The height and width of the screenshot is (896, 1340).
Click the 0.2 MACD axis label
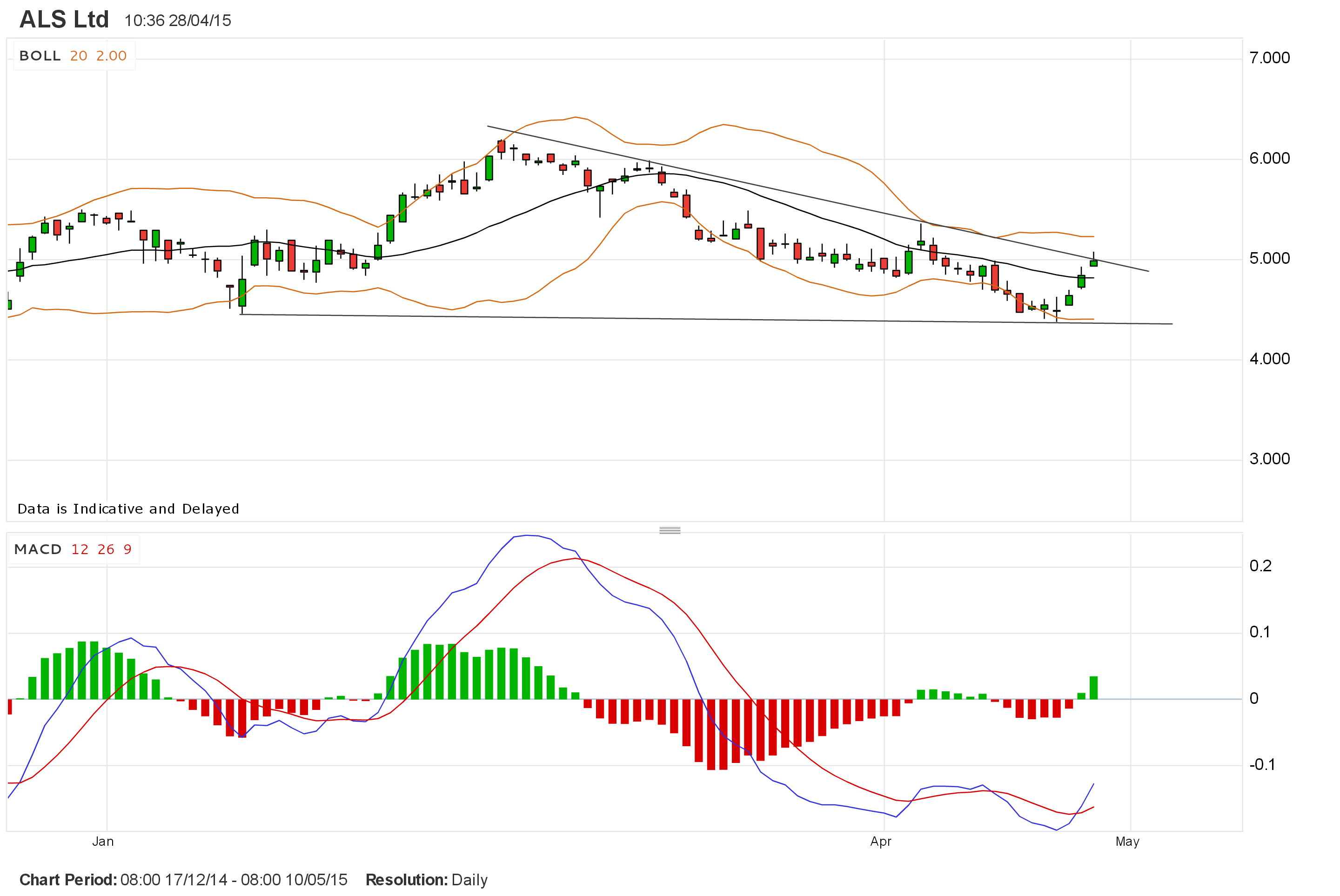click(x=1260, y=566)
